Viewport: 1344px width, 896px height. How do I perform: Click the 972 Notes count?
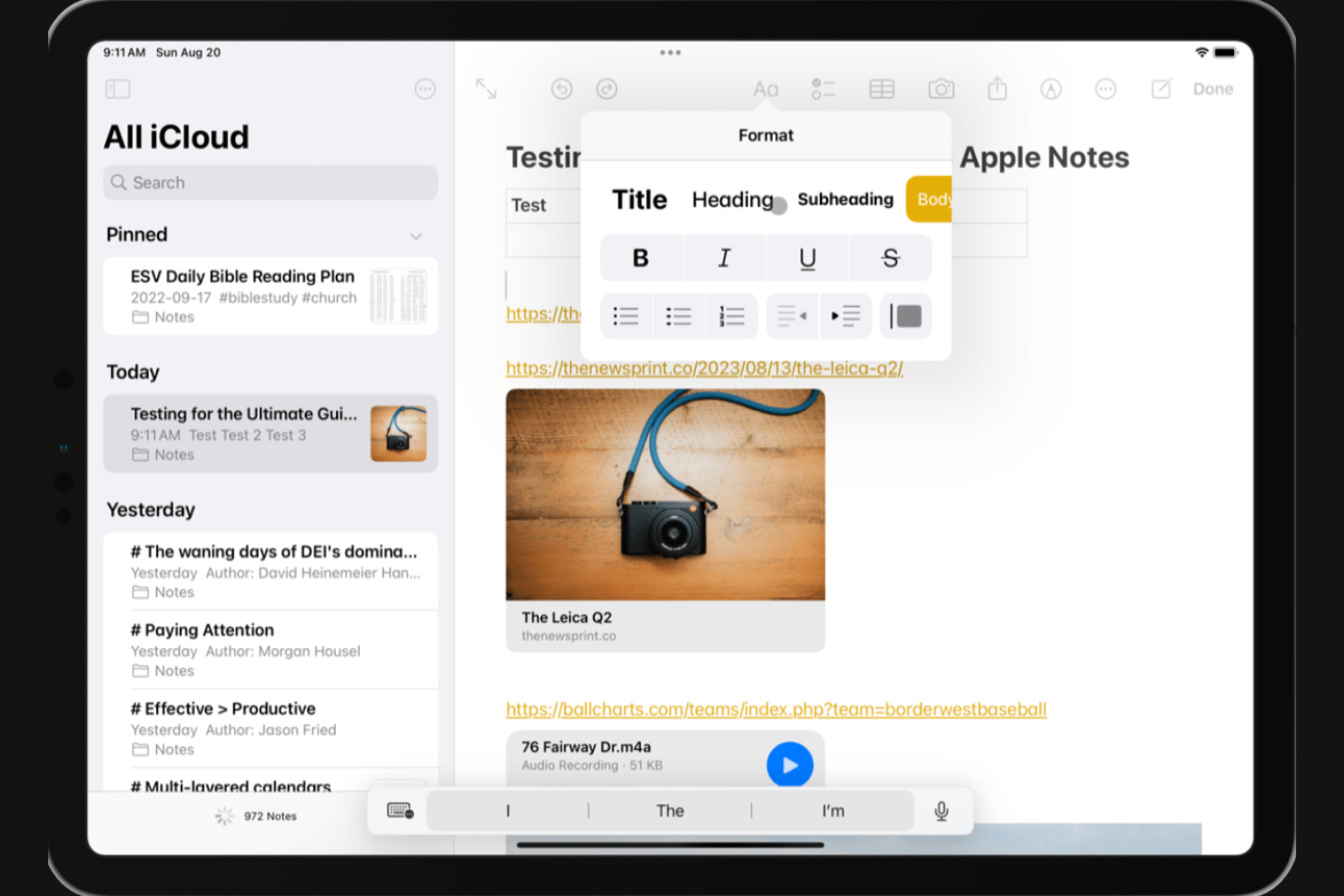(270, 816)
